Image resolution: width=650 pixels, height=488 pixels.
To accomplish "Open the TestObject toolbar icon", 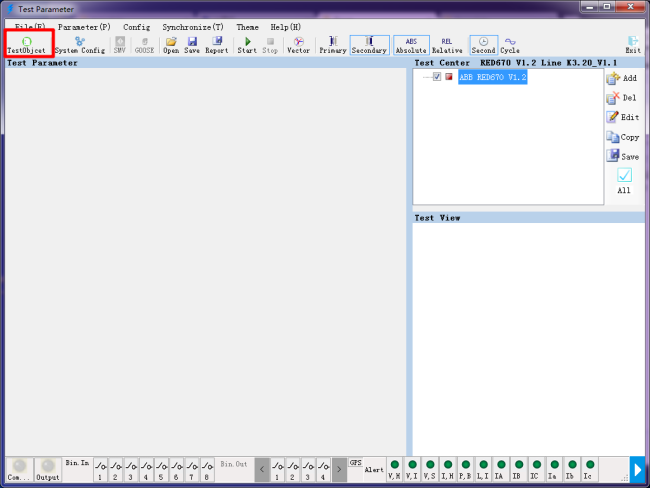I will [27, 44].
